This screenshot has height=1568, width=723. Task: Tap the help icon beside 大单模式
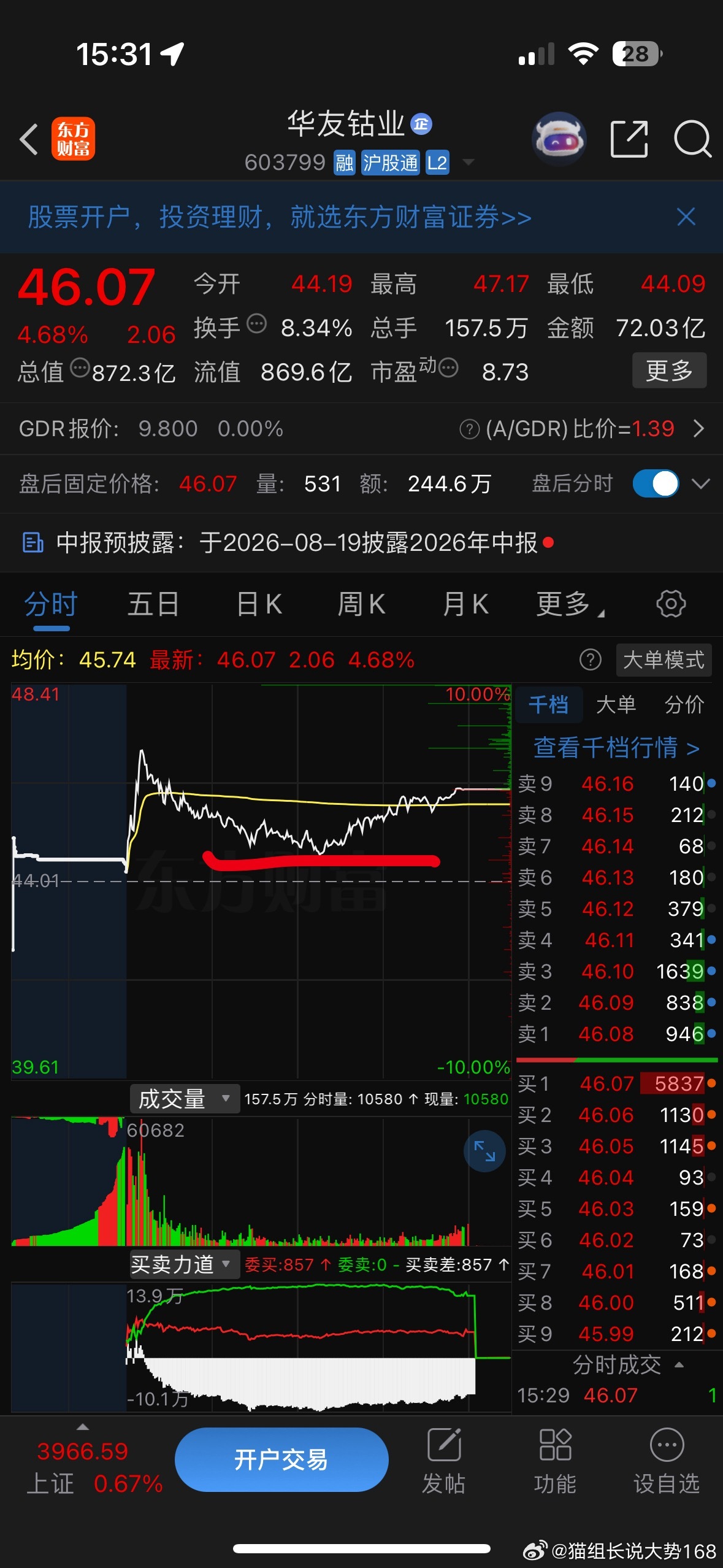coord(590,660)
